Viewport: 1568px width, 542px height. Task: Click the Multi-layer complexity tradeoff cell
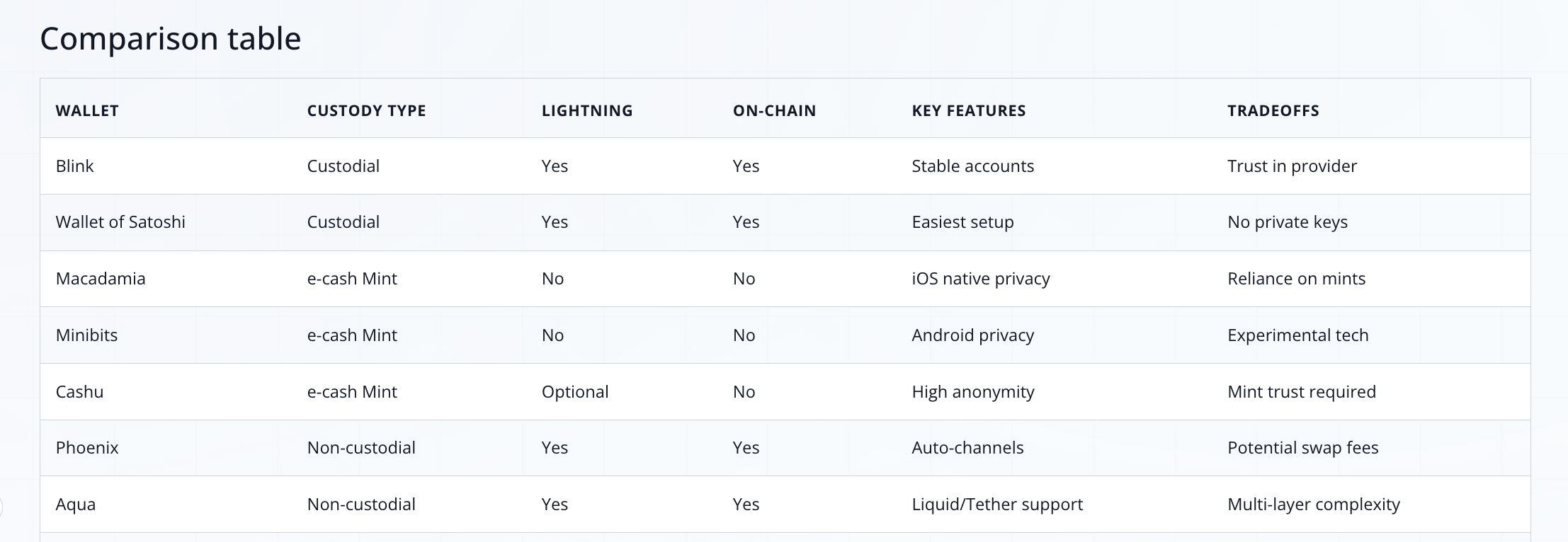coord(1313,504)
